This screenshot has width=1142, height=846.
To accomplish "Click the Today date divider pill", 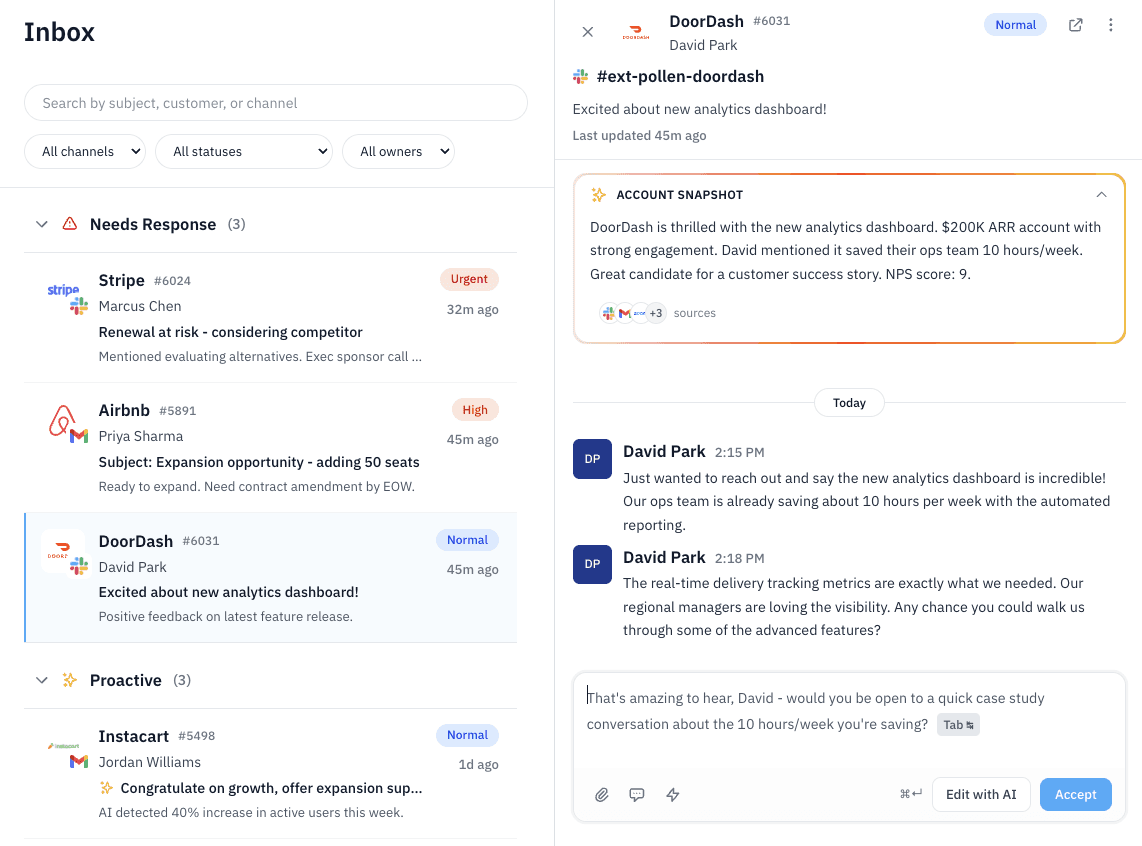I will tap(849, 403).
